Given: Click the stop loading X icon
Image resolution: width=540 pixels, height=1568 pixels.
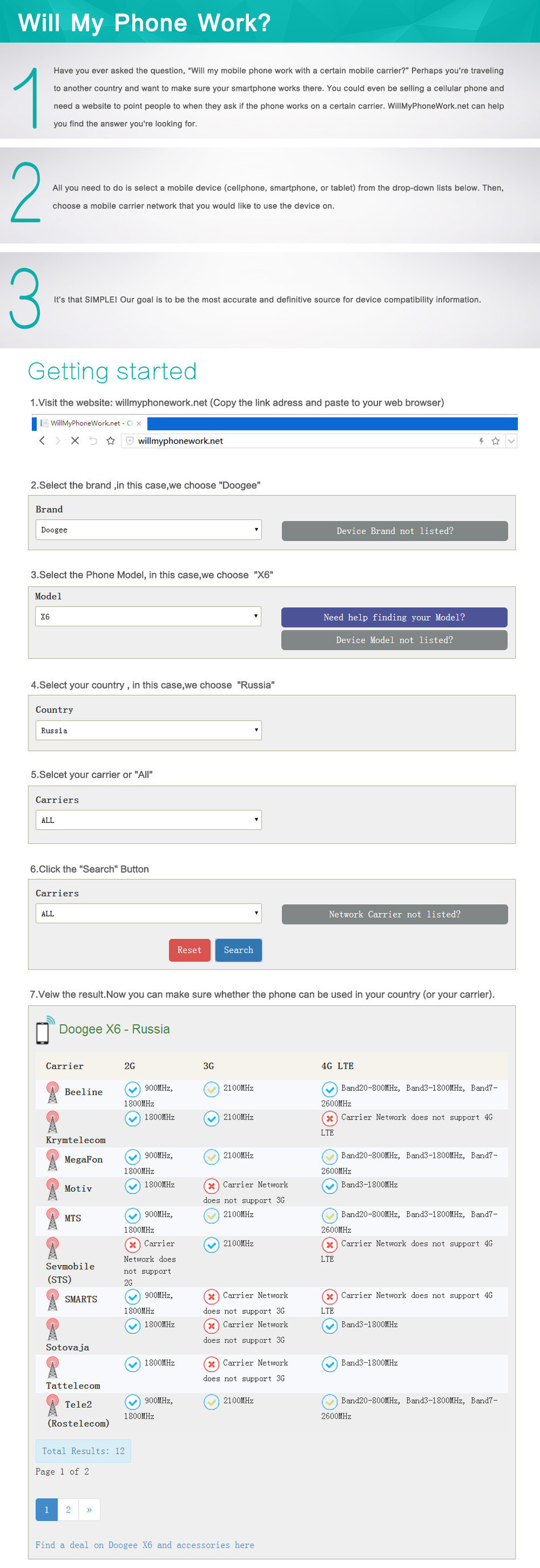Looking at the screenshot, I should [75, 440].
